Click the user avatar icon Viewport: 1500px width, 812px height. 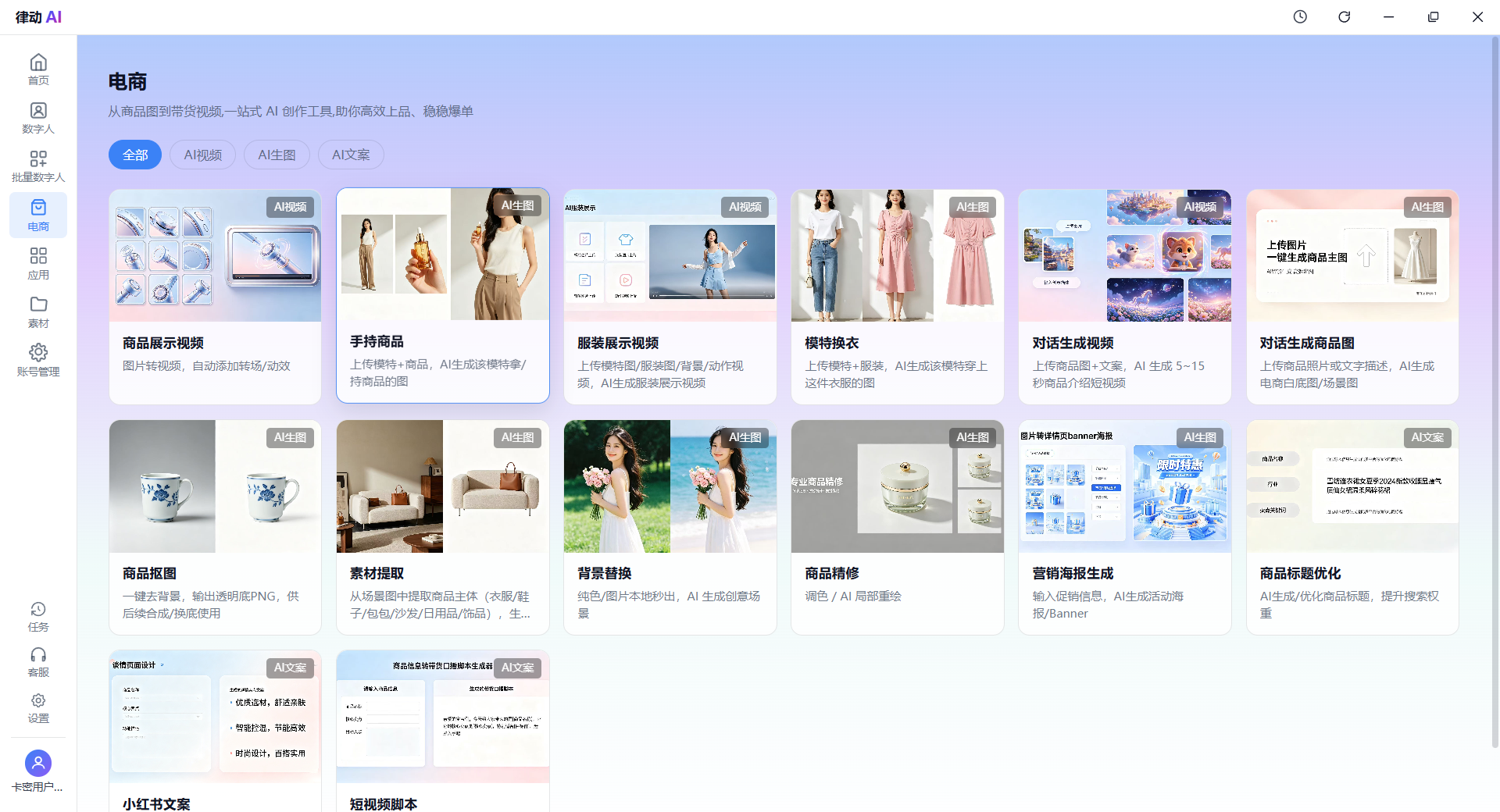point(38,763)
